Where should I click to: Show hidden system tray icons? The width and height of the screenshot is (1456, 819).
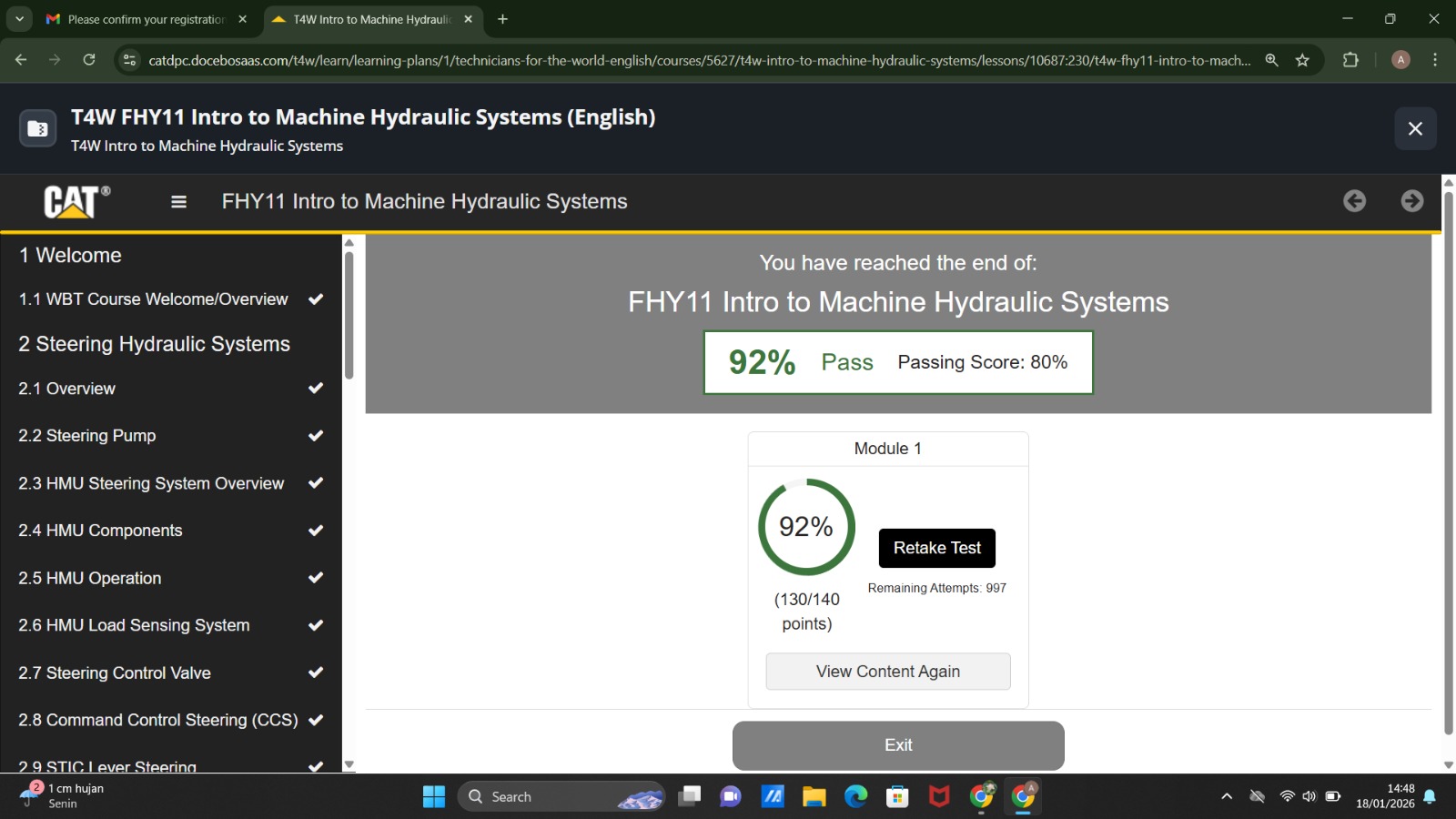coord(1227,797)
